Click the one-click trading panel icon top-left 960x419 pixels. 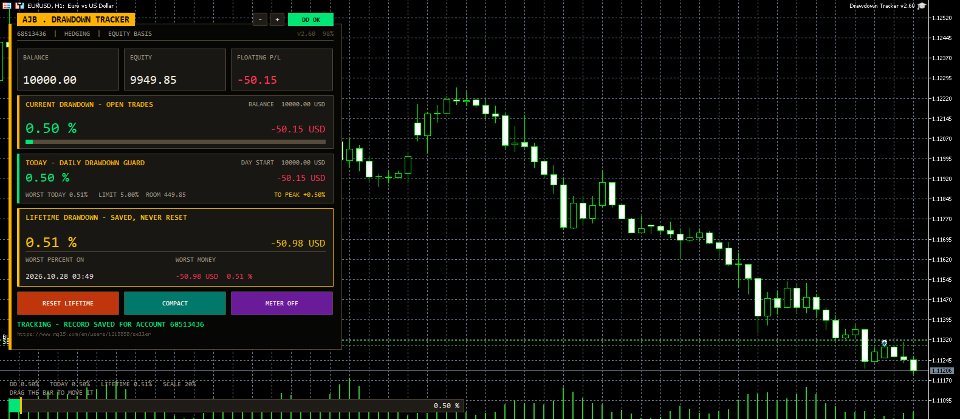(x=5, y=5)
